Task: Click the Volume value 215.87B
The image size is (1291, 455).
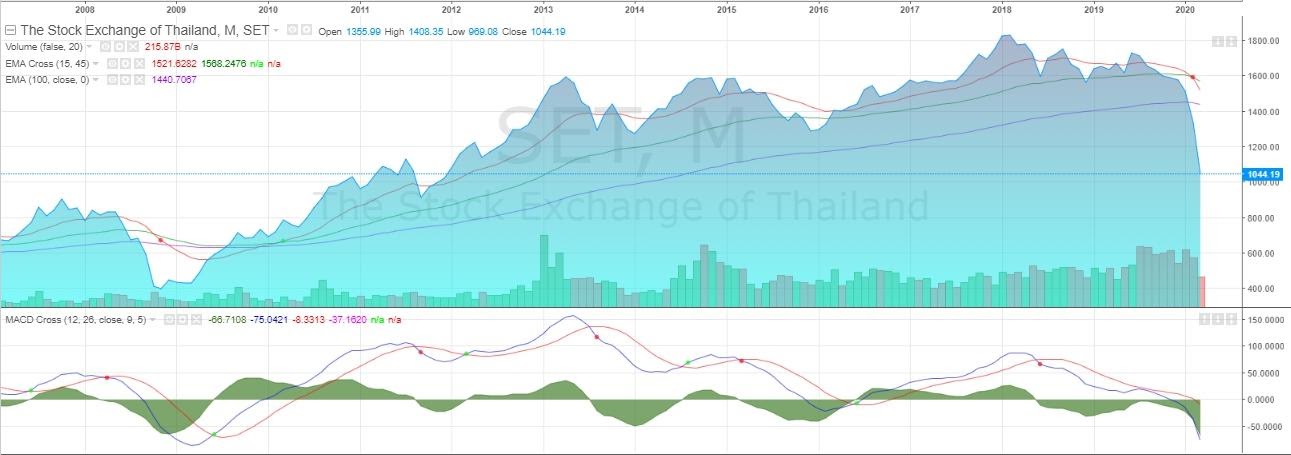Action: pyautogui.click(x=162, y=47)
